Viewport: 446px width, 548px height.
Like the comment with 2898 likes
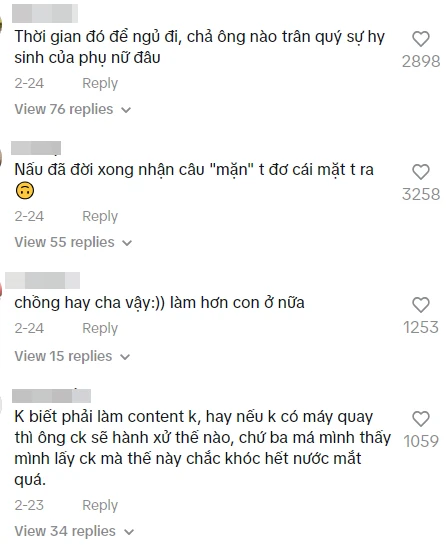tap(421, 39)
